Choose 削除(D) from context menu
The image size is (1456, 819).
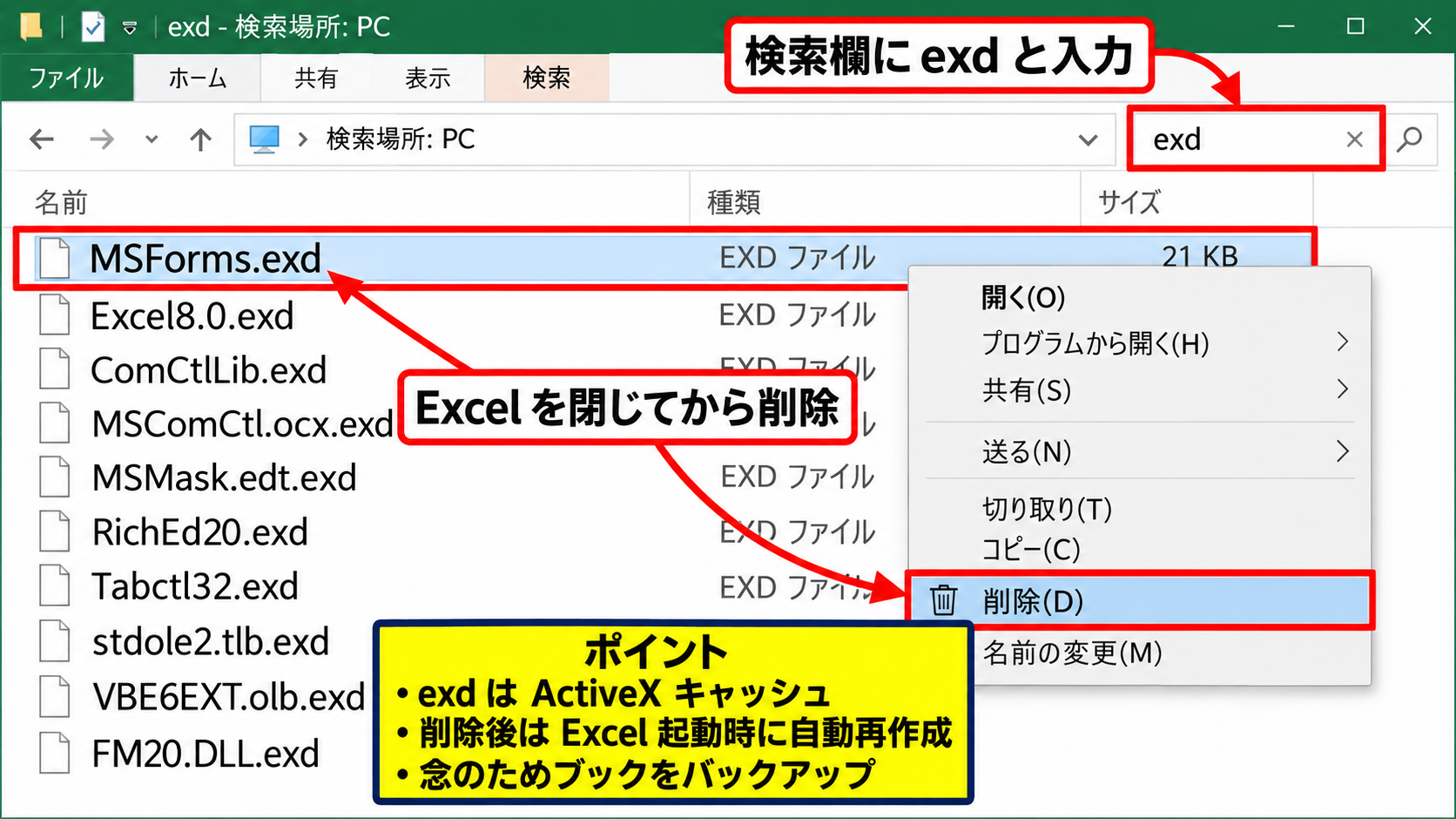coord(1139,601)
